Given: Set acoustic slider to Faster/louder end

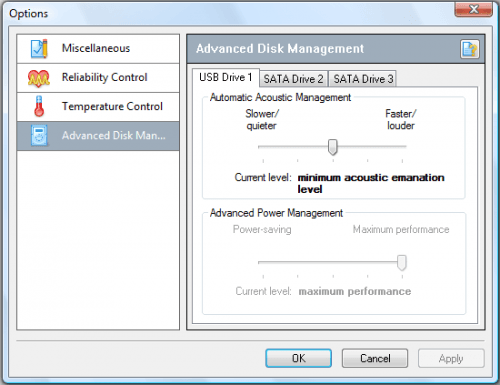Looking at the screenshot, I should click(x=402, y=147).
